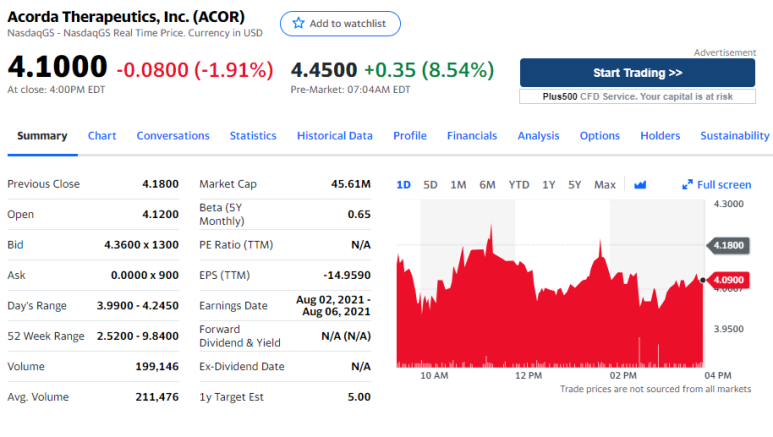Click the Bid value 4.3600 x 1300
This screenshot has width=773, height=437.
click(x=141, y=245)
